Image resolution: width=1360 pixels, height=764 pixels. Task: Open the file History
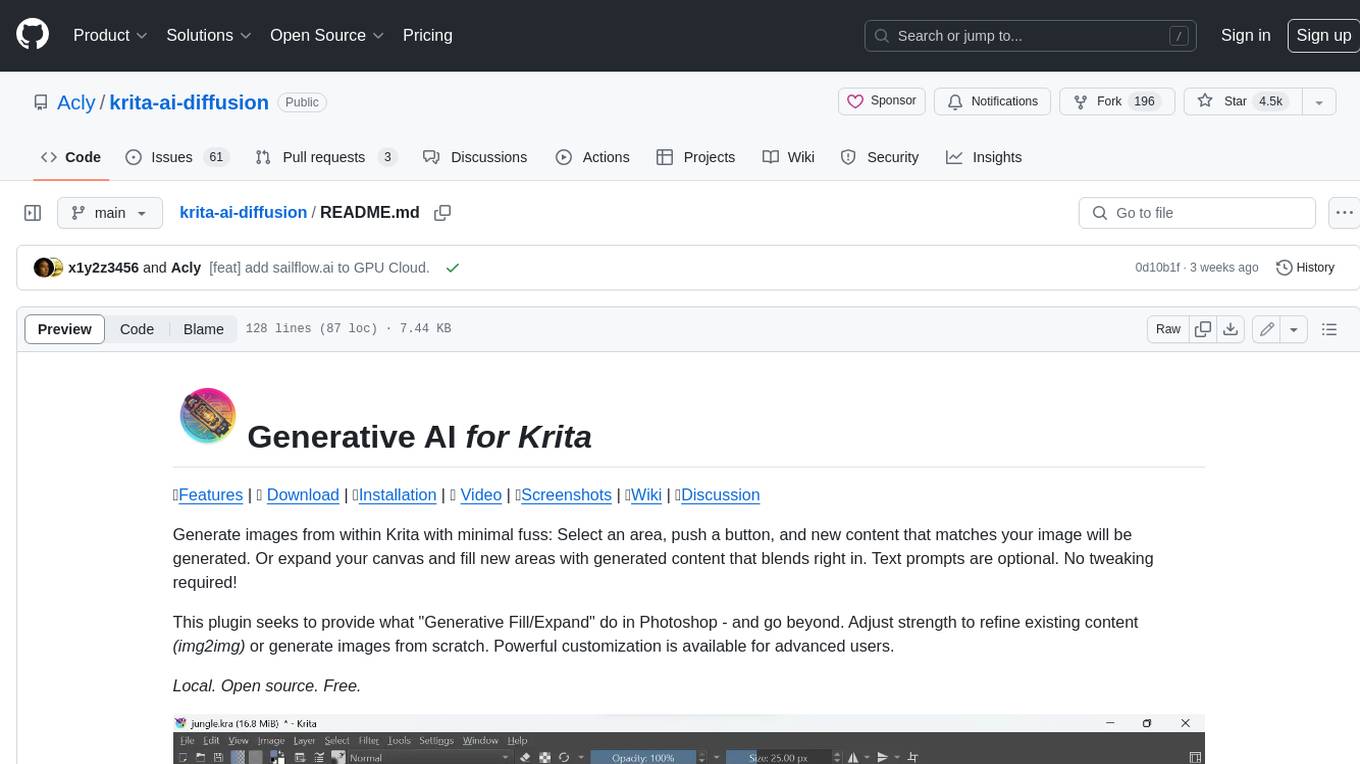click(x=1306, y=267)
